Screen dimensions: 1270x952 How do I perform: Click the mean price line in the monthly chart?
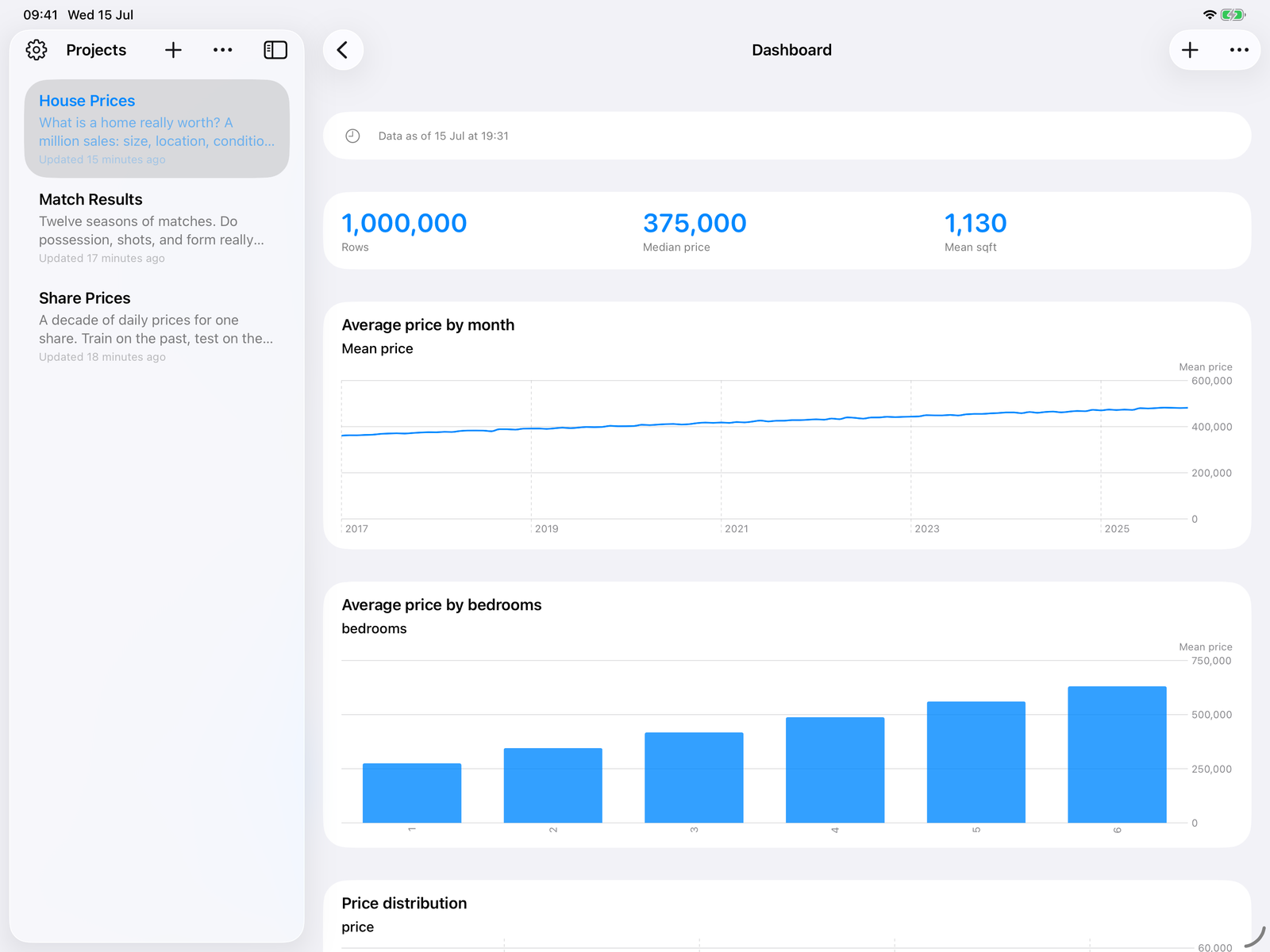(x=764, y=420)
